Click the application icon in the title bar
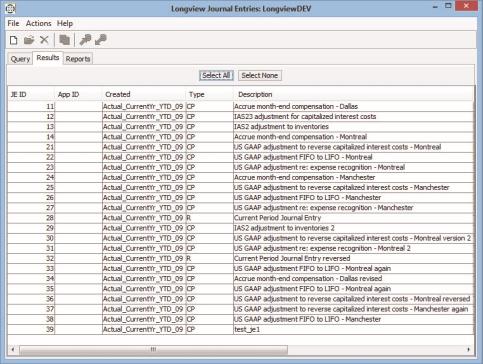 pos(10,8)
